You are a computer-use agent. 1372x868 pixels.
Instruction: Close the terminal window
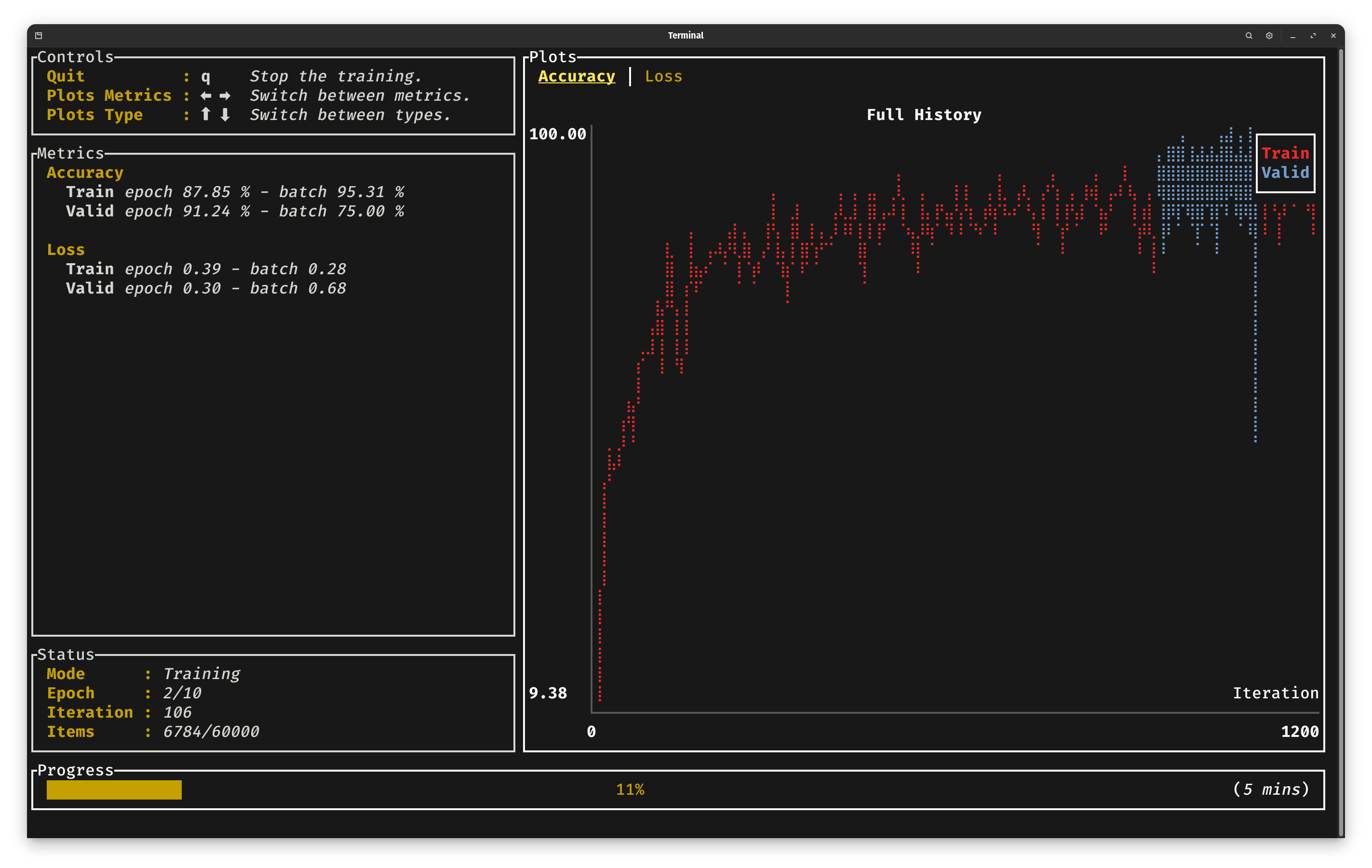tap(1333, 35)
